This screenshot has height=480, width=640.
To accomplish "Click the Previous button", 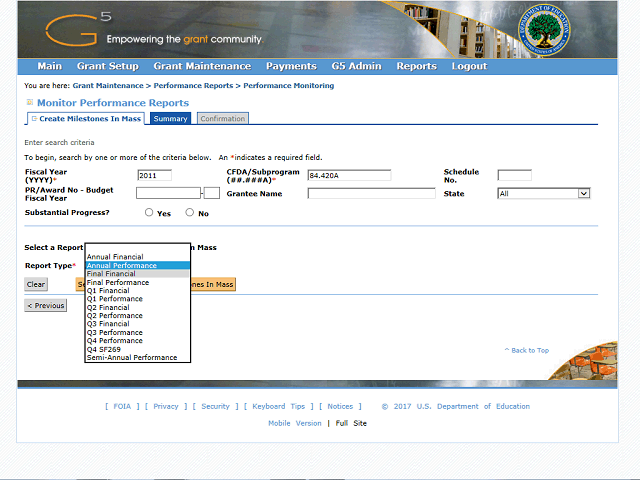I will pyautogui.click(x=46, y=306).
